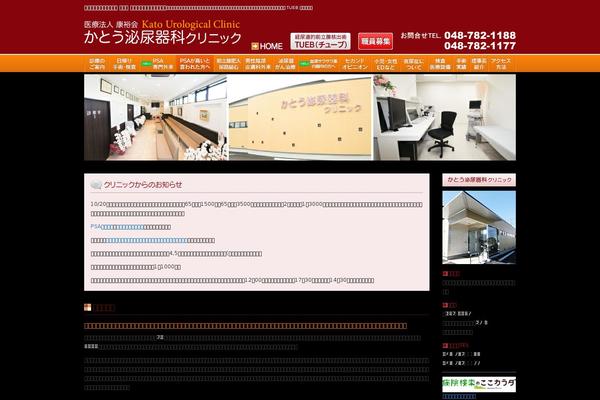Click the red 職員募集 recruitment button
Viewport: 600px width, 400px height.
[x=375, y=41]
